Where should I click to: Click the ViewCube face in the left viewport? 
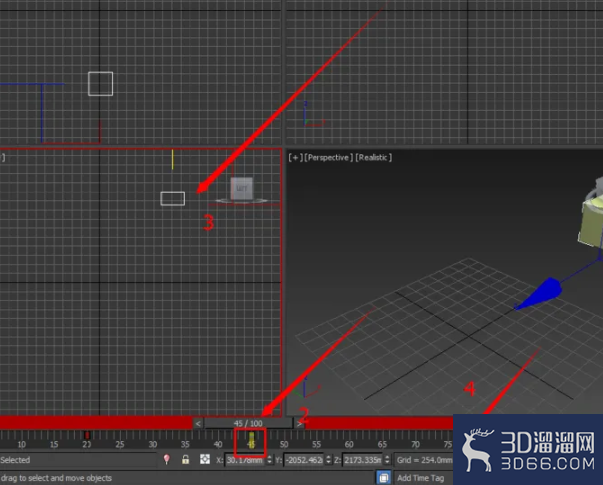tap(242, 188)
